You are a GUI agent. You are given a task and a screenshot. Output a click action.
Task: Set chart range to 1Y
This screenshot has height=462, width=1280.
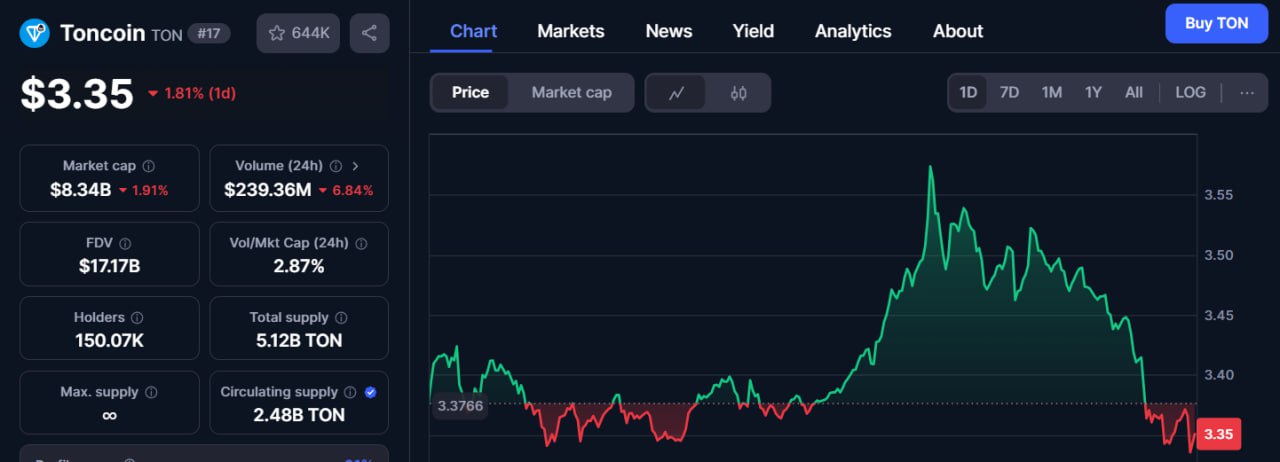click(x=1093, y=92)
